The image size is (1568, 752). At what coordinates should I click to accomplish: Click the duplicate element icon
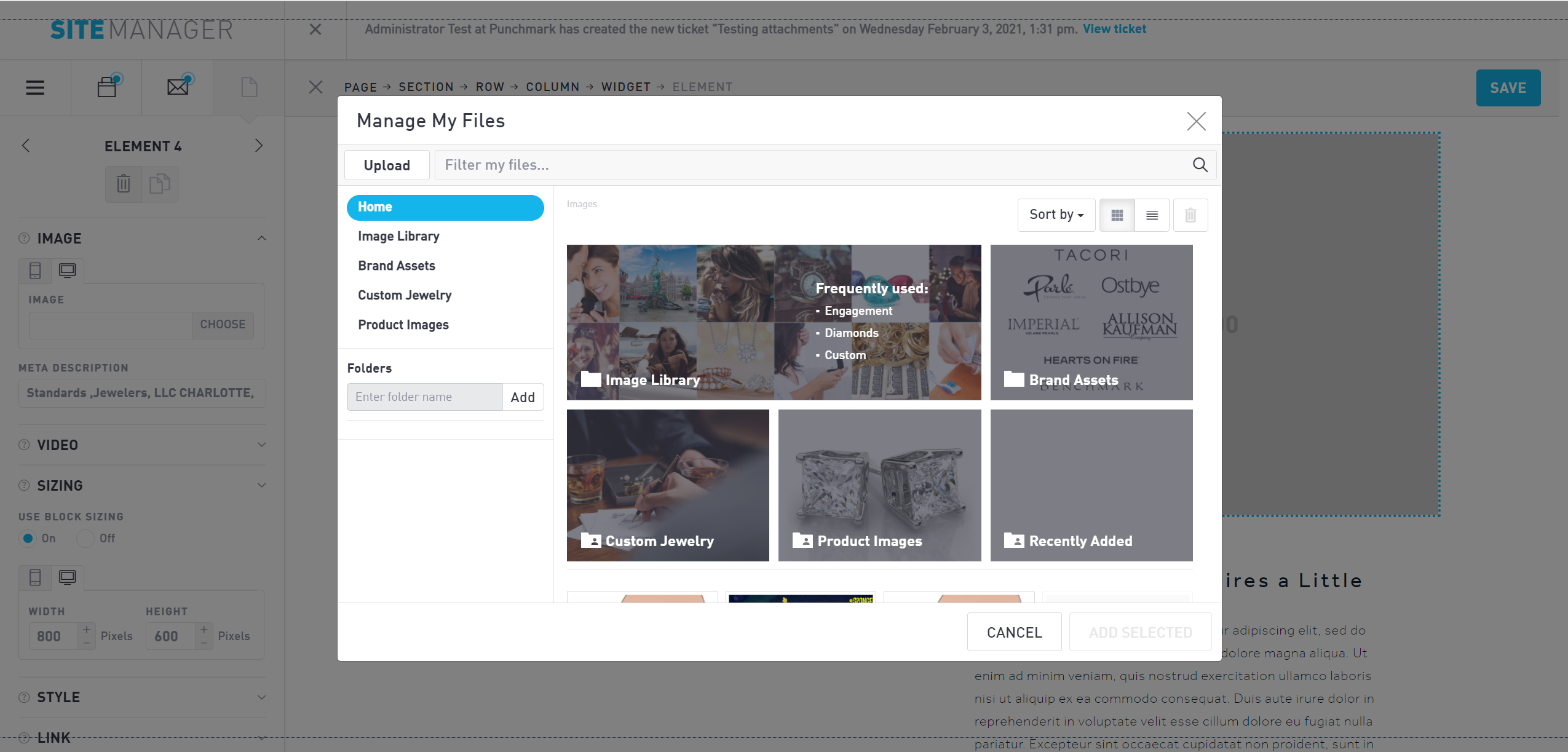click(160, 184)
